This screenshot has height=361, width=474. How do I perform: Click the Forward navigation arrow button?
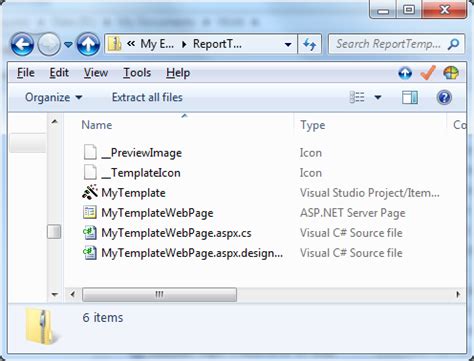pyautogui.click(x=49, y=44)
